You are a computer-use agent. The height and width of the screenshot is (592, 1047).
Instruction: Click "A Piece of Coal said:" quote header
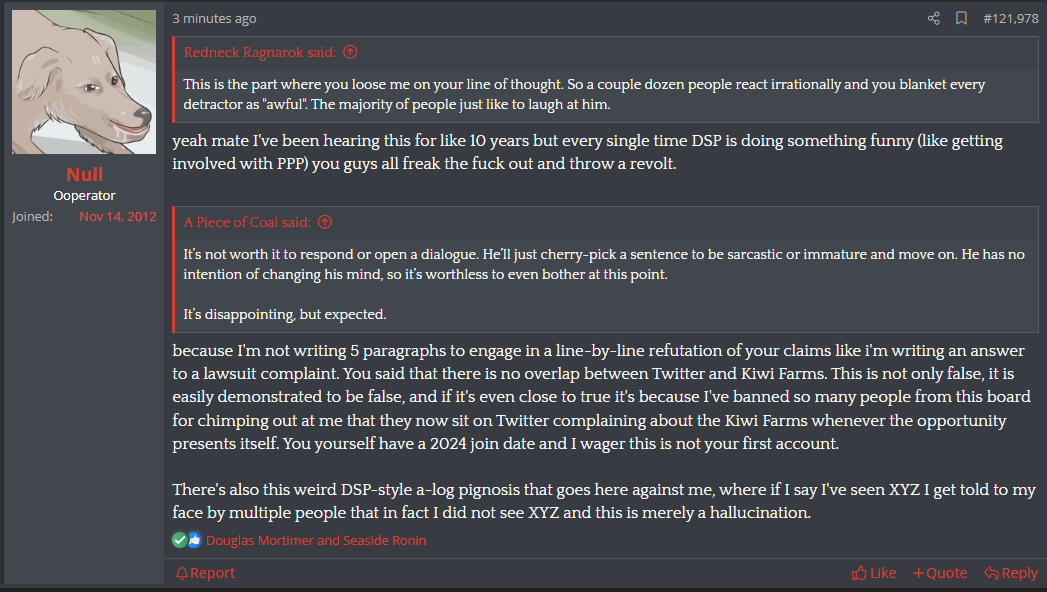click(247, 222)
